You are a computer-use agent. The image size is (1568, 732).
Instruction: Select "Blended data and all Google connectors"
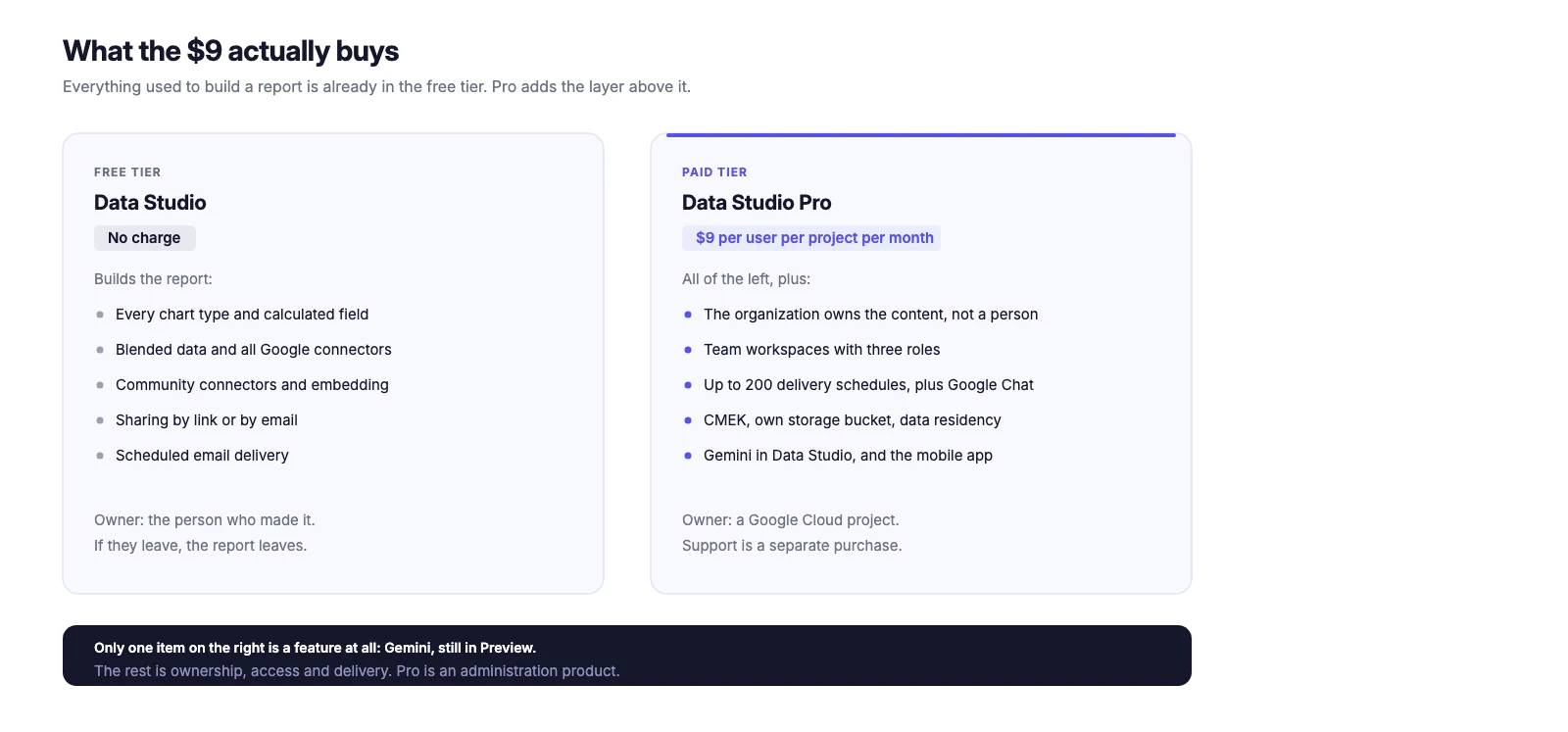click(x=254, y=350)
